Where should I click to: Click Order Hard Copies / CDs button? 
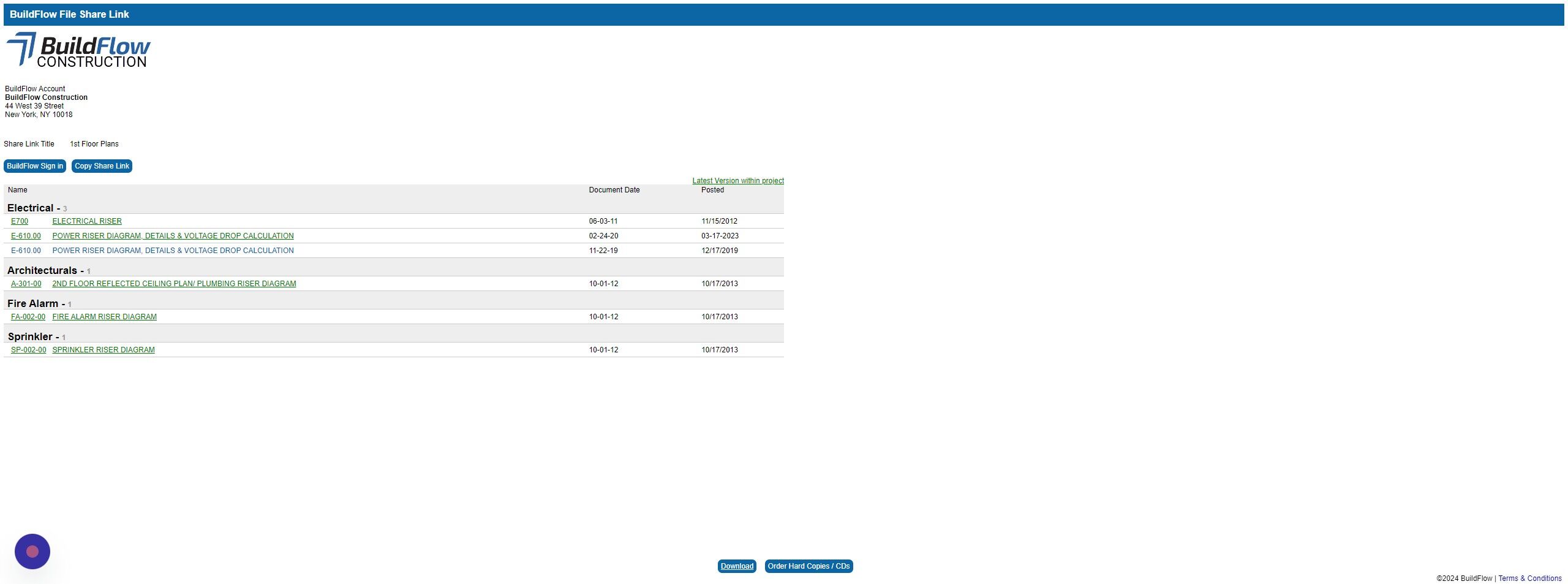coord(809,566)
